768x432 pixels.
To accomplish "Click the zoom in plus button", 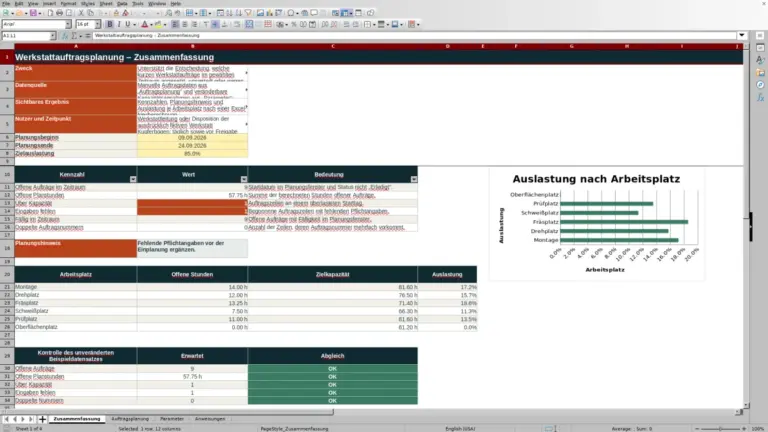I will (744, 429).
